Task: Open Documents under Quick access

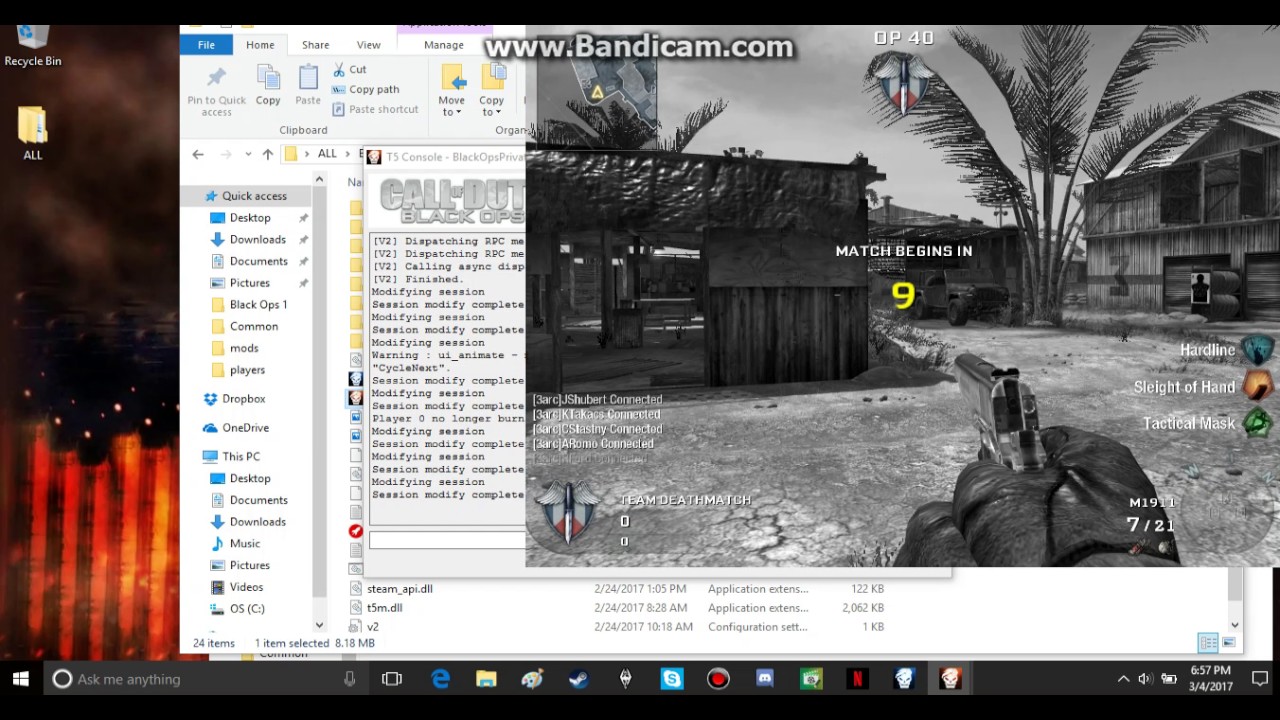Action: coord(258,261)
